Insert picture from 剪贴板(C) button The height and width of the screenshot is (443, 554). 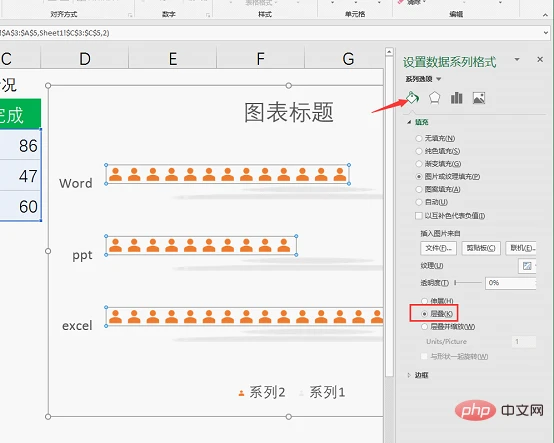click(x=481, y=248)
